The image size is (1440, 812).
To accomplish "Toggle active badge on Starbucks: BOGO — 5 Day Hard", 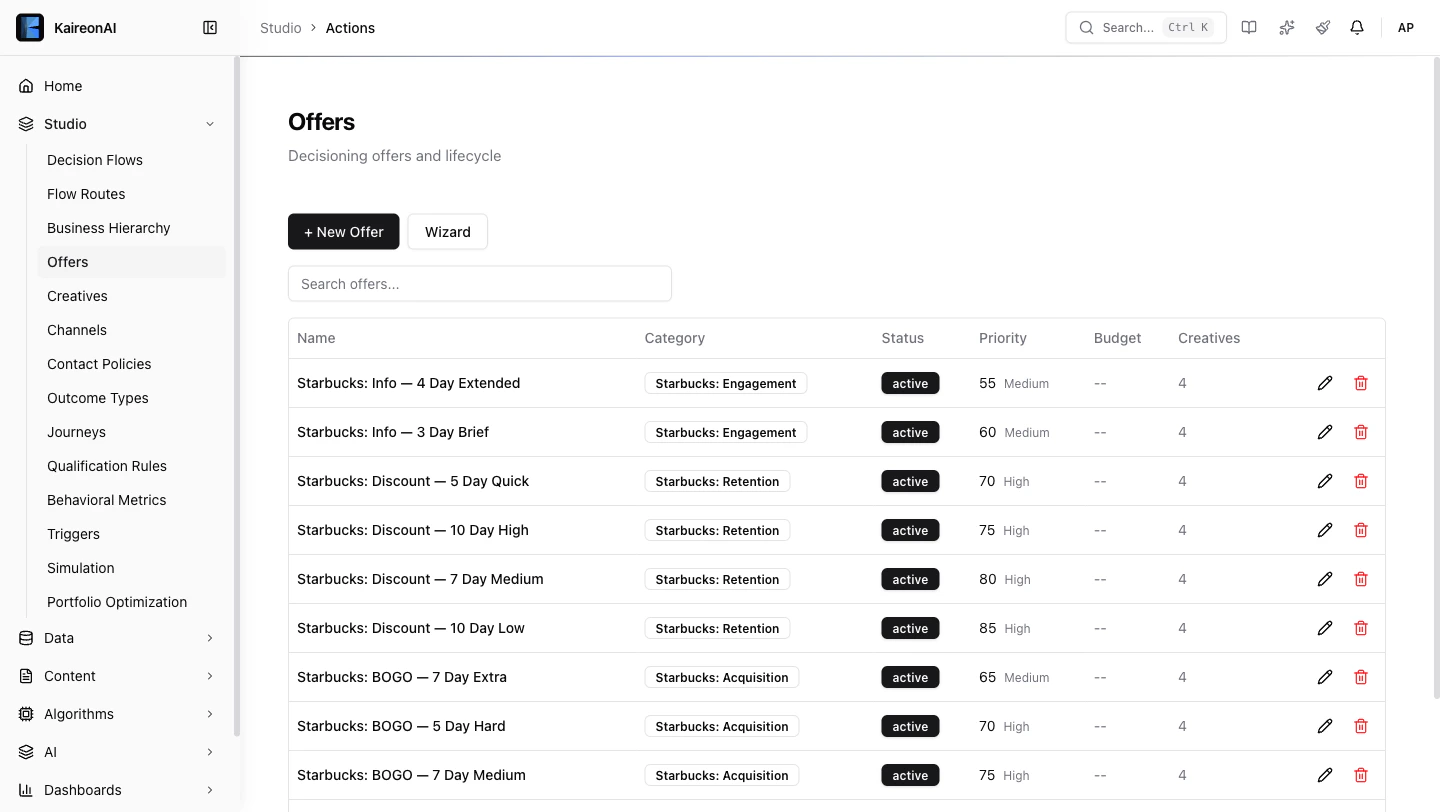I will pyautogui.click(x=910, y=726).
